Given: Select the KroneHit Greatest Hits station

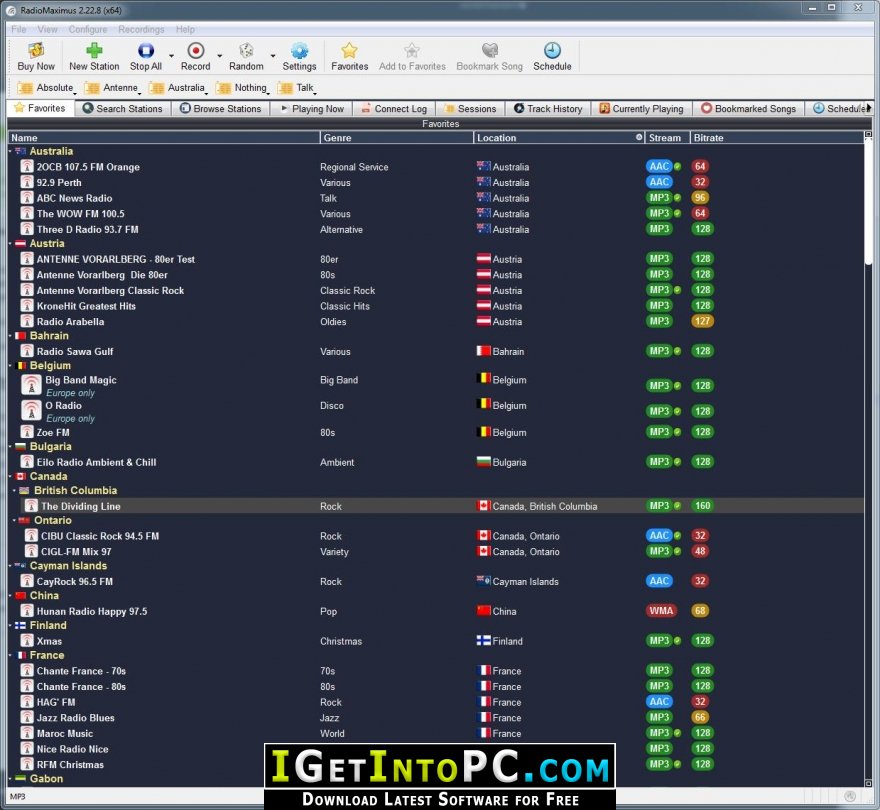Looking at the screenshot, I should coord(86,306).
